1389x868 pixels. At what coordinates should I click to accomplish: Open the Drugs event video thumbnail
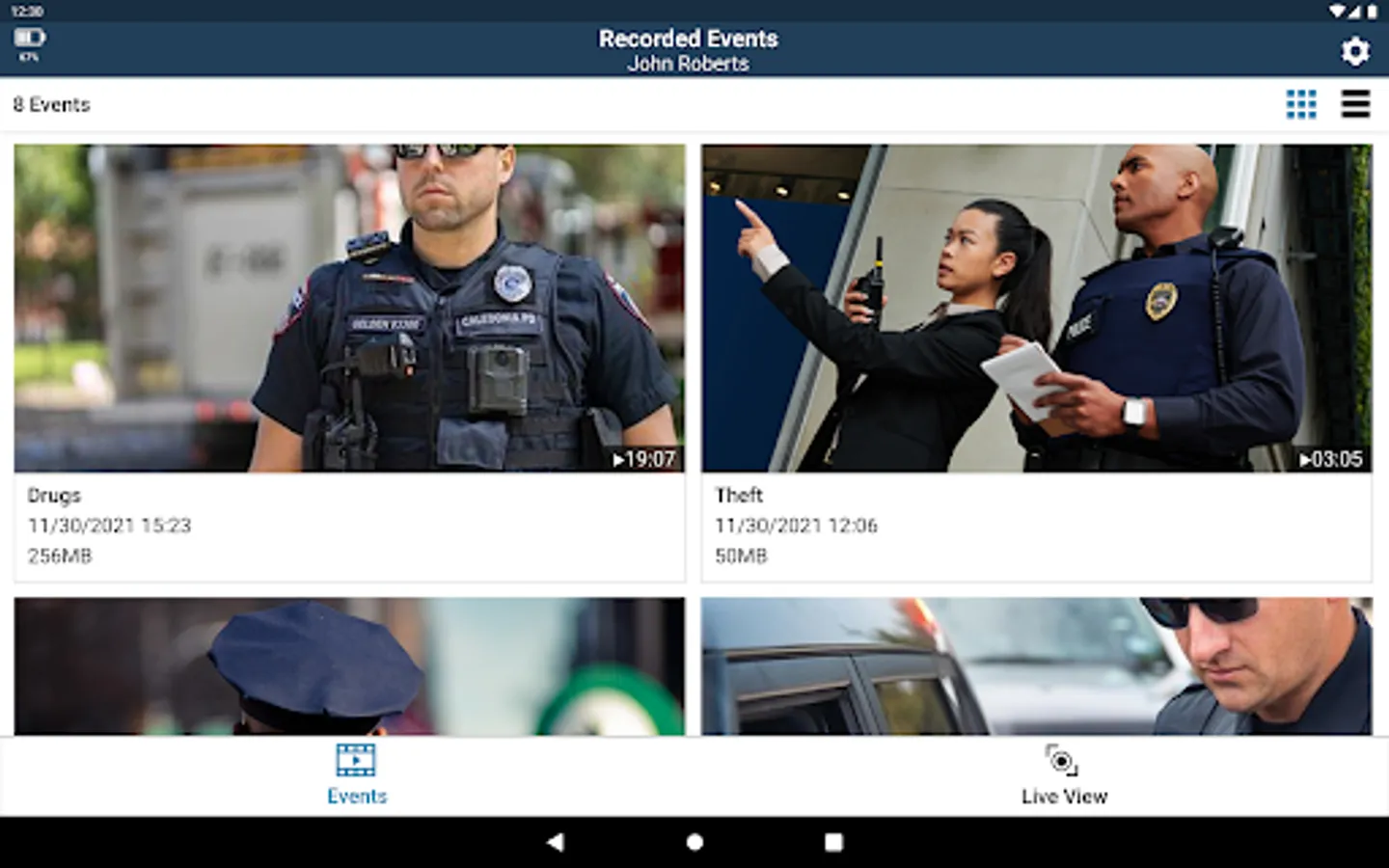349,308
